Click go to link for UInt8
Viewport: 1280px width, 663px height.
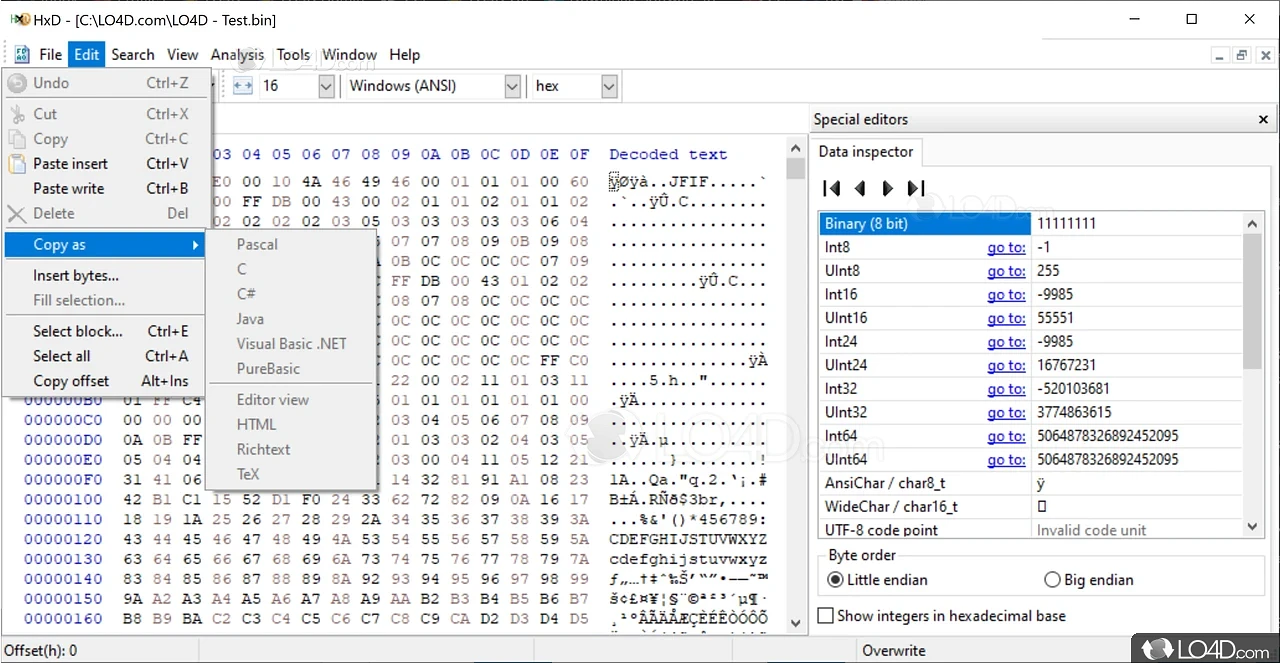(x=1006, y=271)
